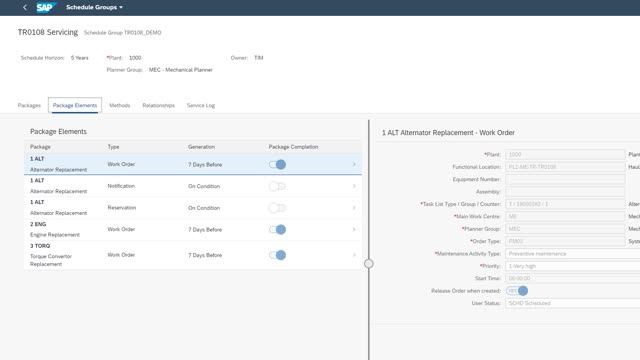Expand 3 TORQ Work Order row chevron

[x=354, y=255]
